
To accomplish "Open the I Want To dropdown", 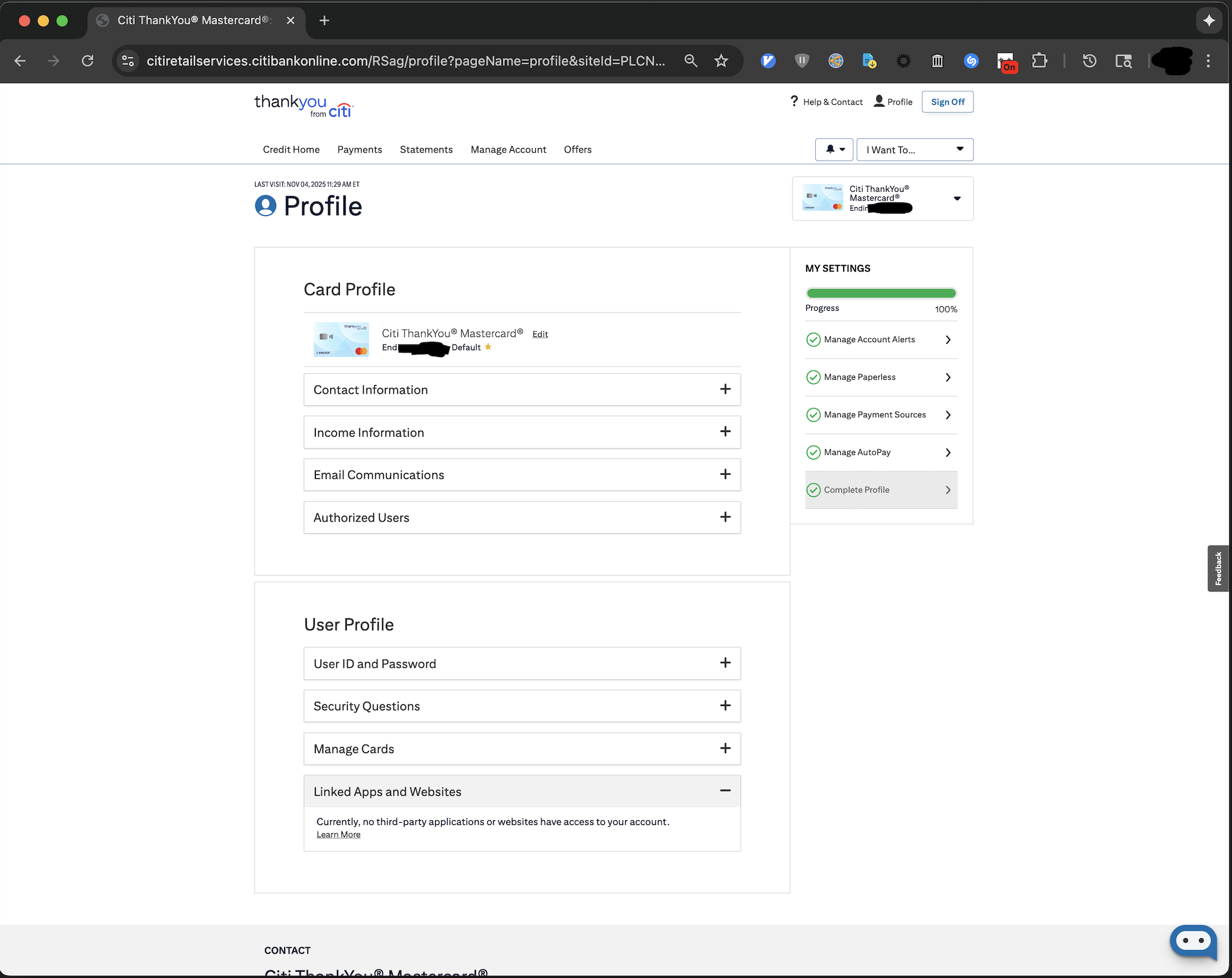I will coord(914,150).
